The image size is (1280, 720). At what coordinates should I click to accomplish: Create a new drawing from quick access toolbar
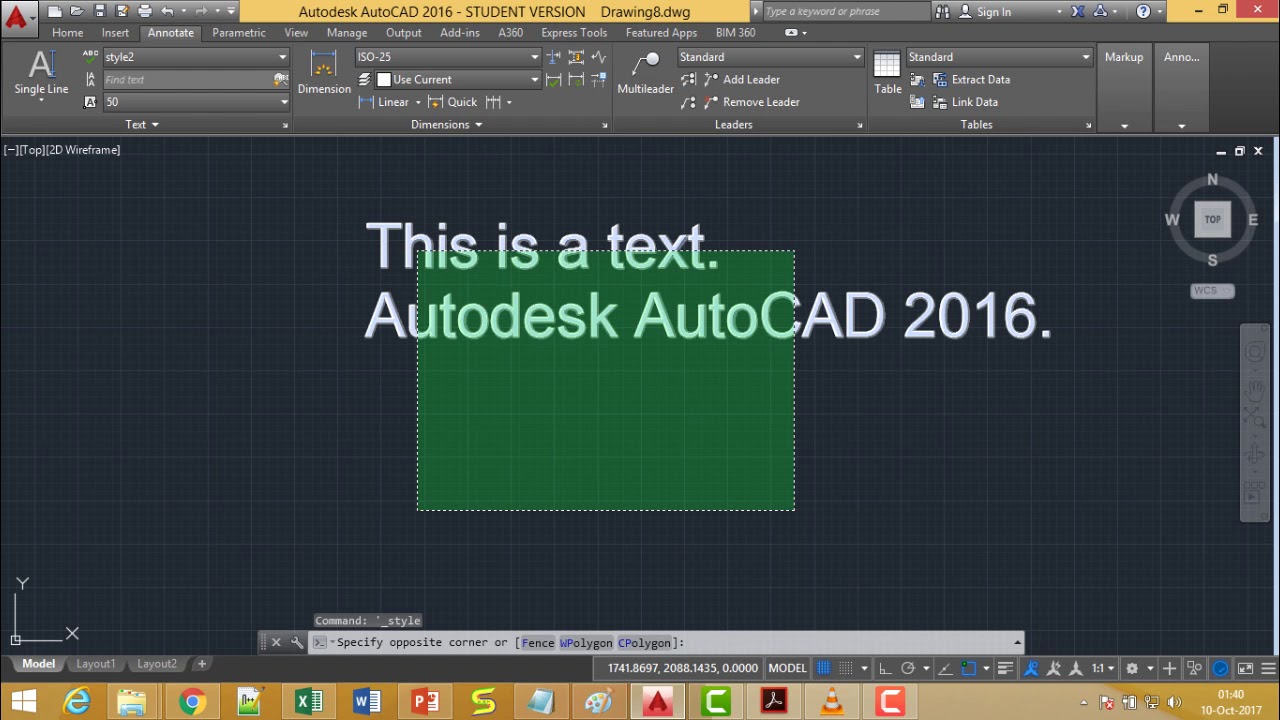(55, 11)
